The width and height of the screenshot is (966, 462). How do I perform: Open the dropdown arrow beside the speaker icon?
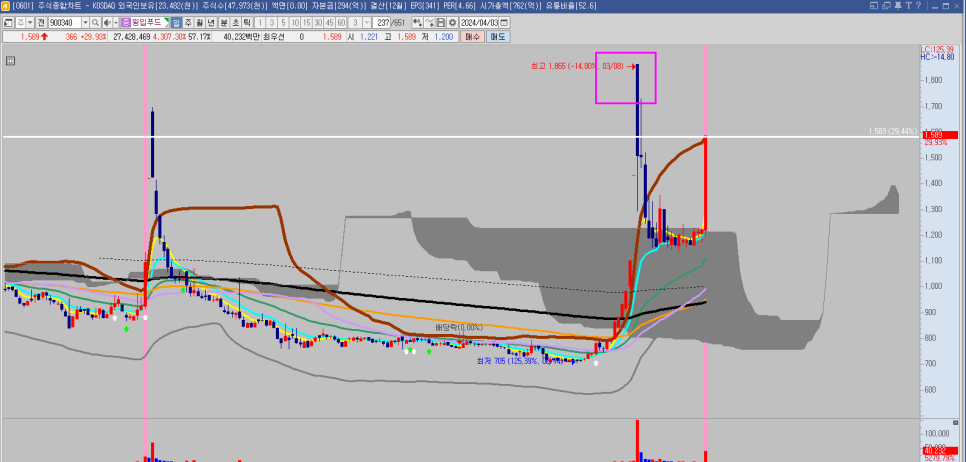click(x=115, y=22)
